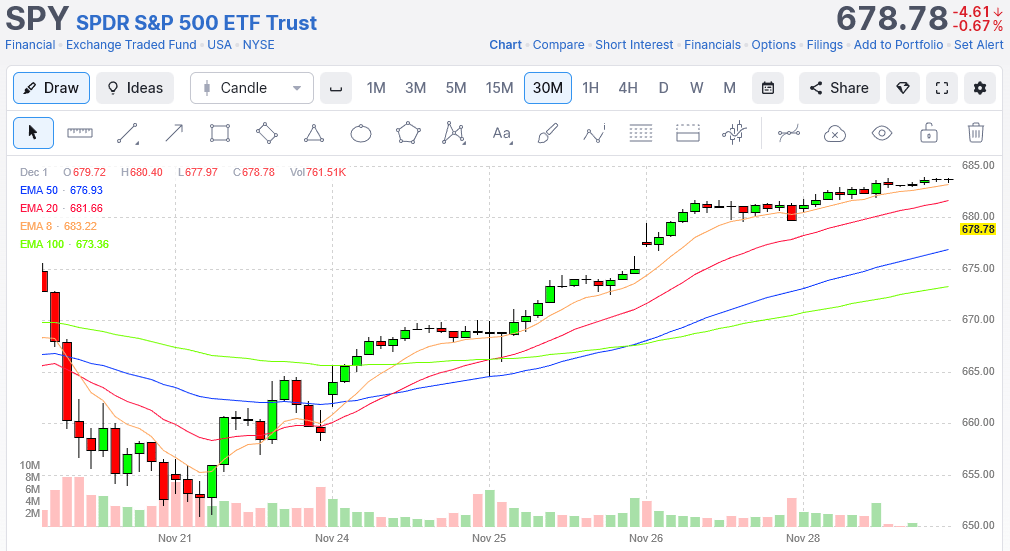
Task: Select the ruler measure tool
Action: [x=80, y=133]
